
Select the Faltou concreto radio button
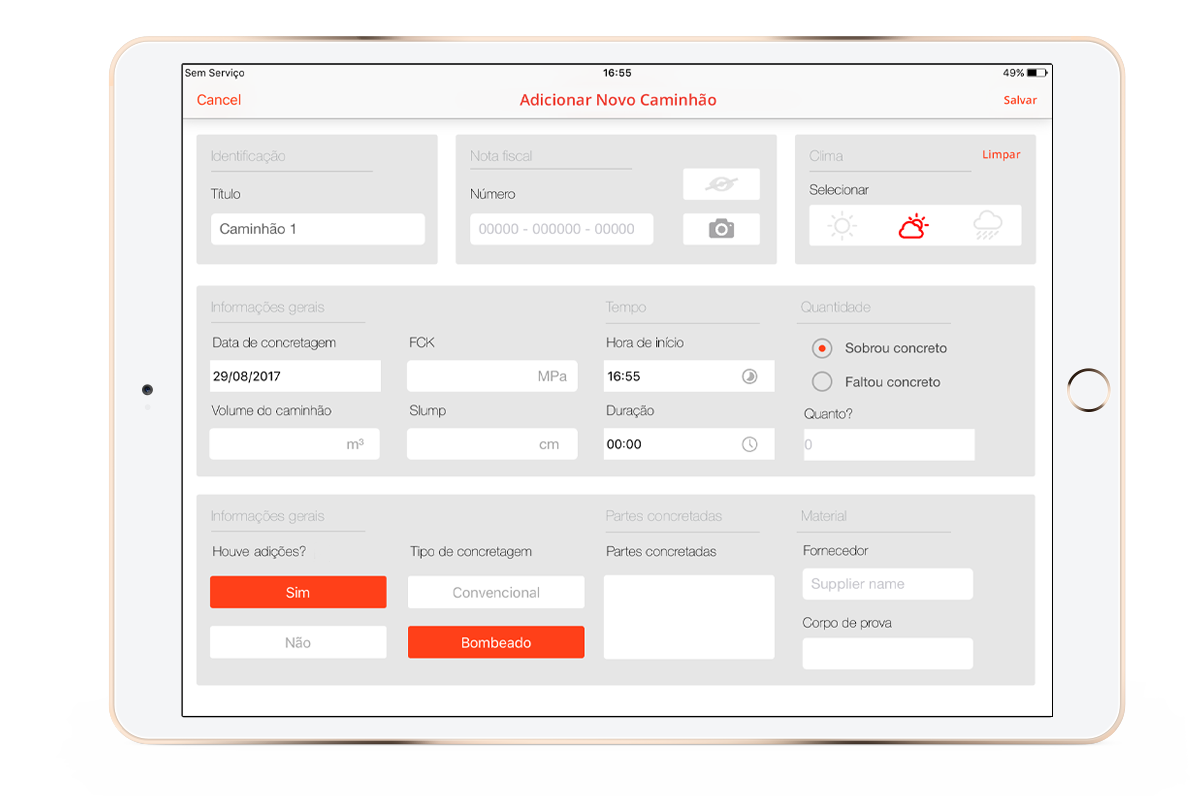[x=822, y=382]
